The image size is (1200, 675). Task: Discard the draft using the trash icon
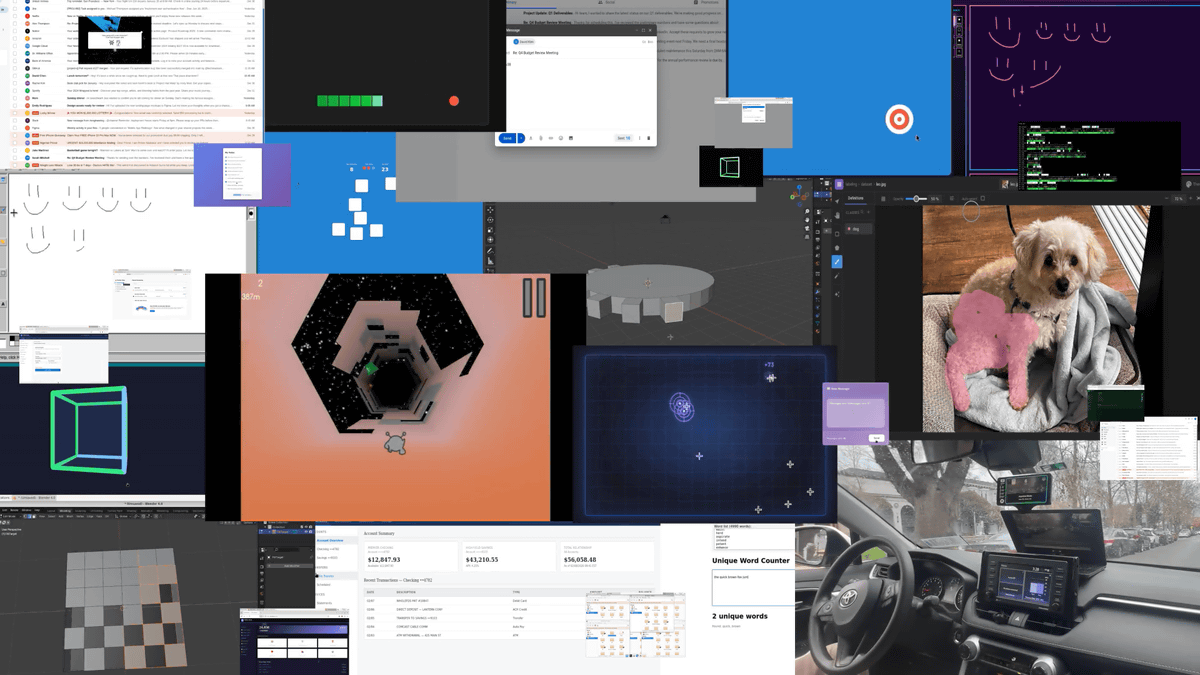click(x=649, y=138)
